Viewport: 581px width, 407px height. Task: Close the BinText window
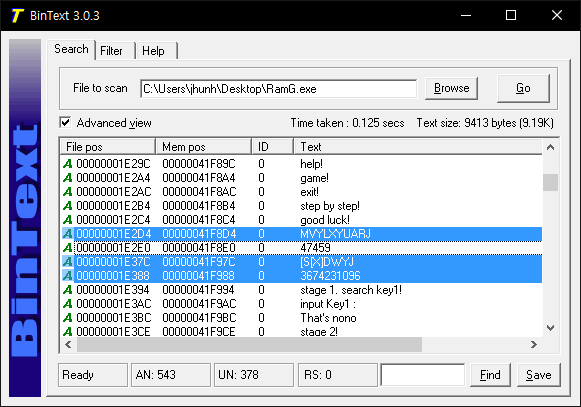point(557,16)
